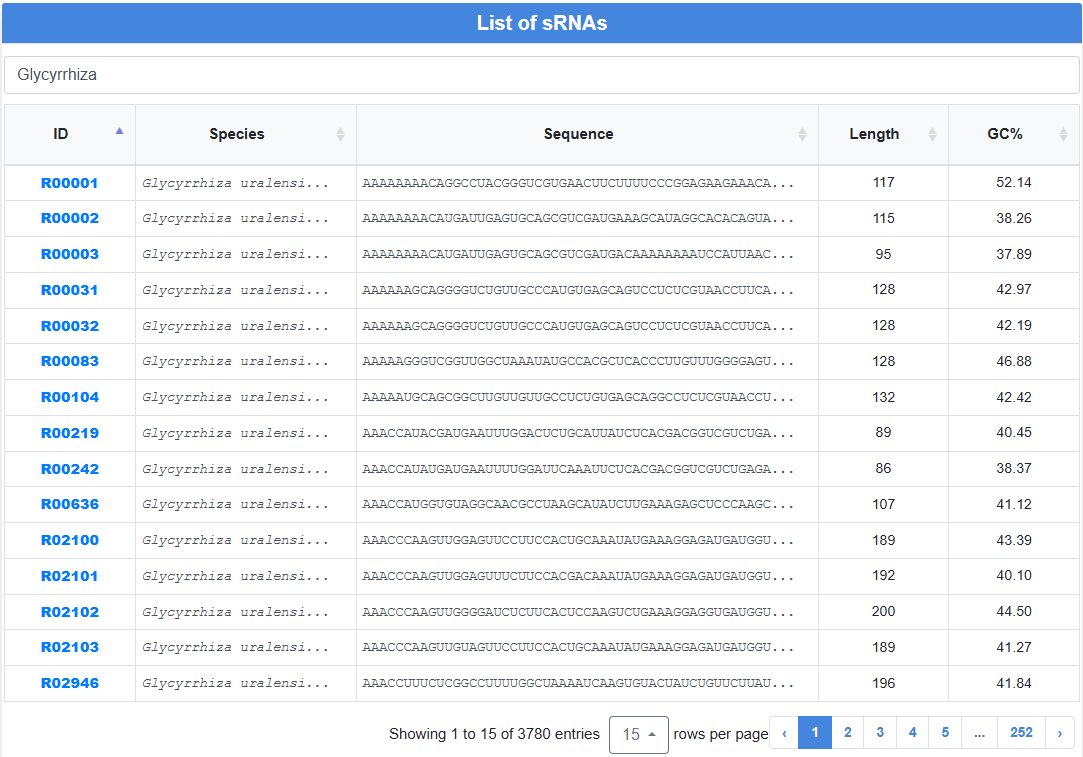
Task: Select GC% value 52.14
Action: pos(1013,182)
